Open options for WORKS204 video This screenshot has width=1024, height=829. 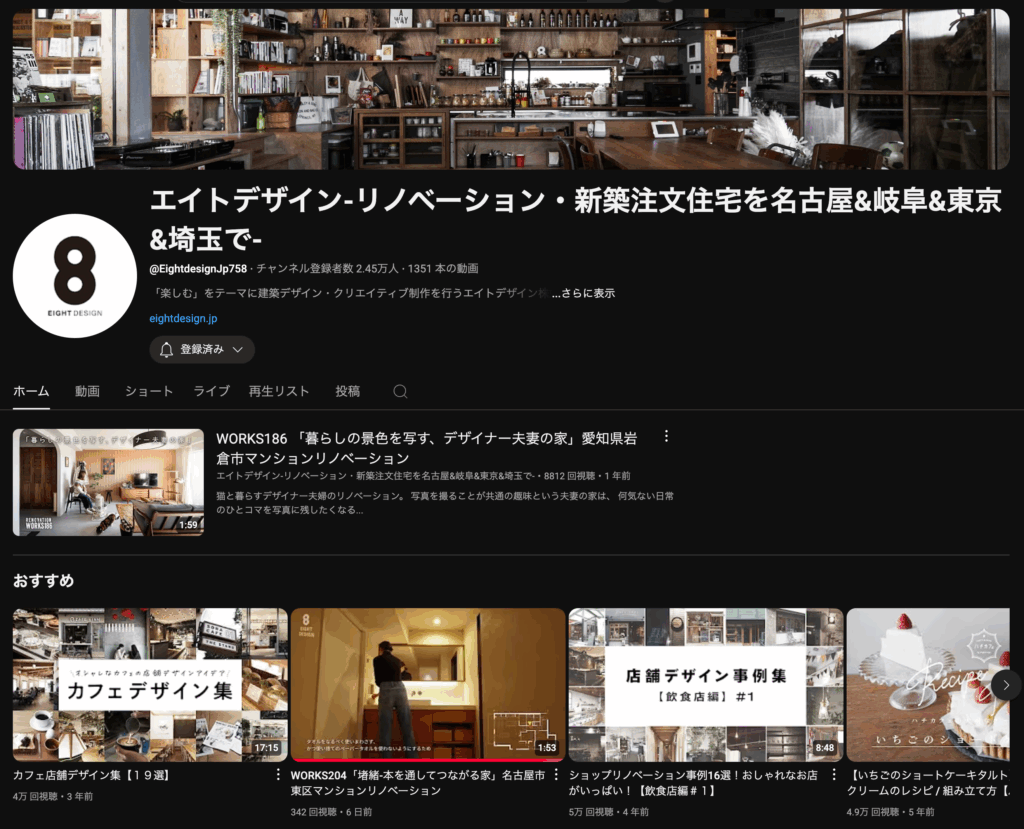pos(556,775)
